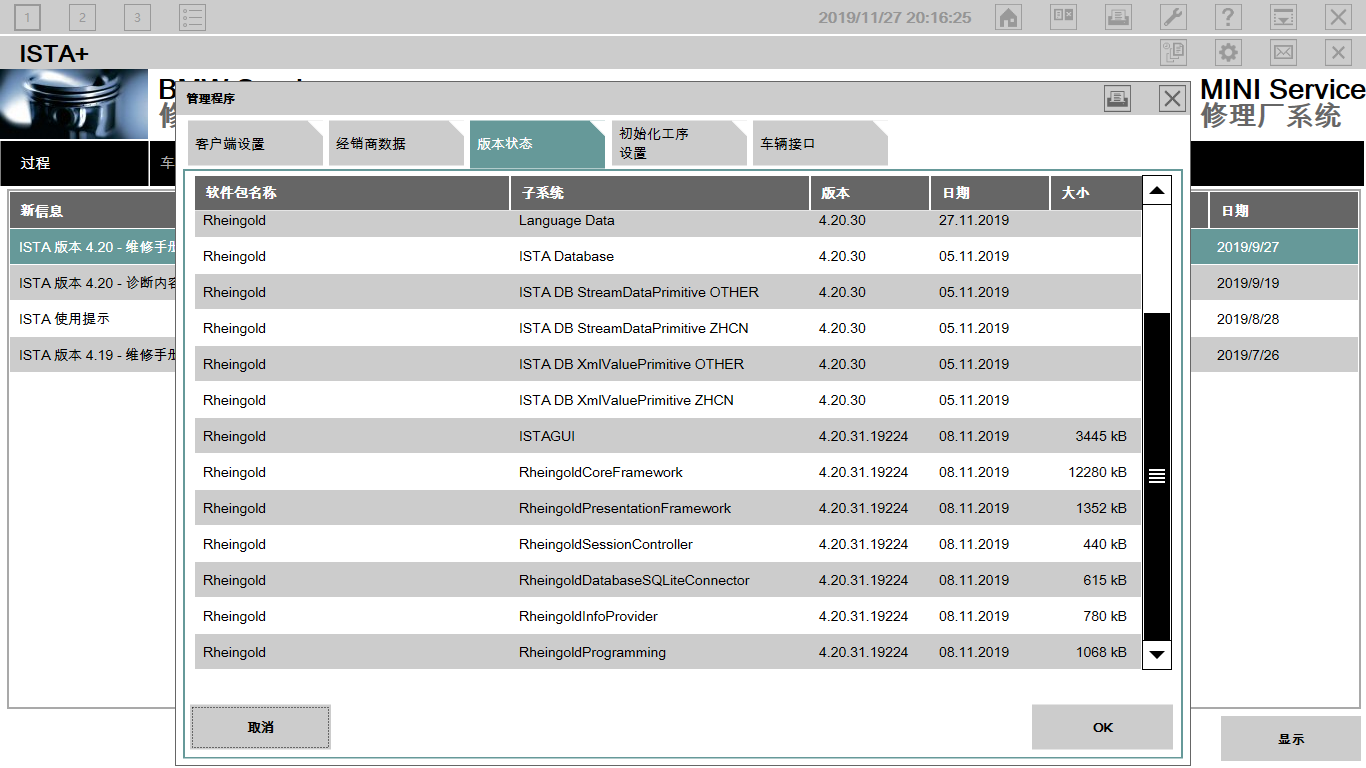The image size is (1366, 768).
Task: Select the ISTA Database row
Action: coord(668,256)
